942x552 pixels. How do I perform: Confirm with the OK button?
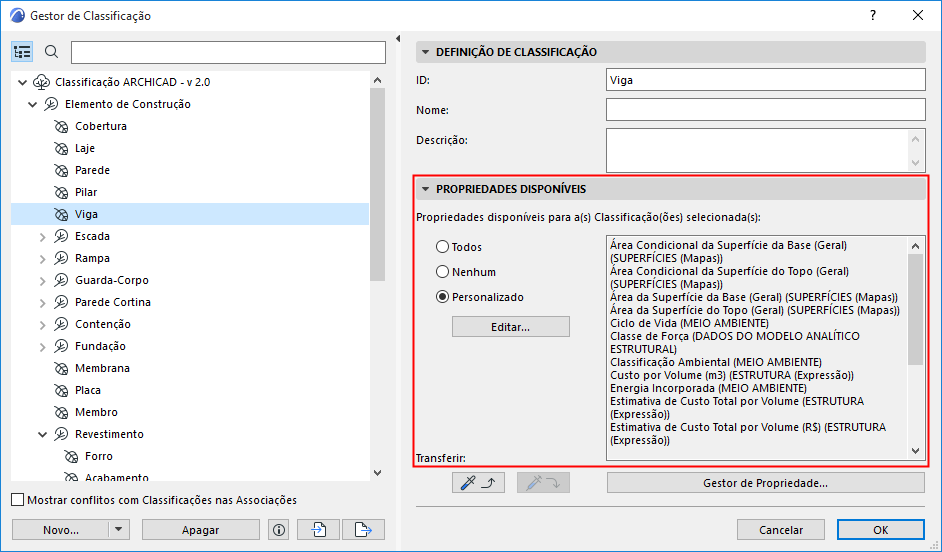(881, 530)
